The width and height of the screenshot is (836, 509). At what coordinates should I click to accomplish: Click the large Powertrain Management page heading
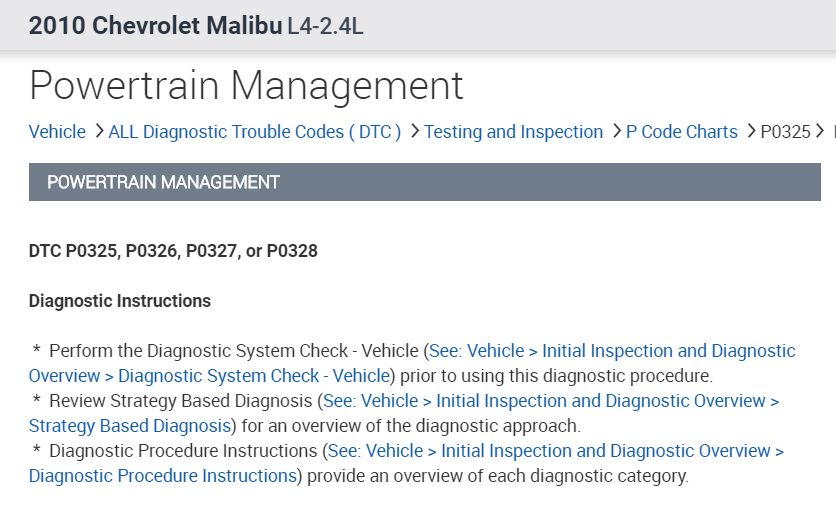pos(246,86)
